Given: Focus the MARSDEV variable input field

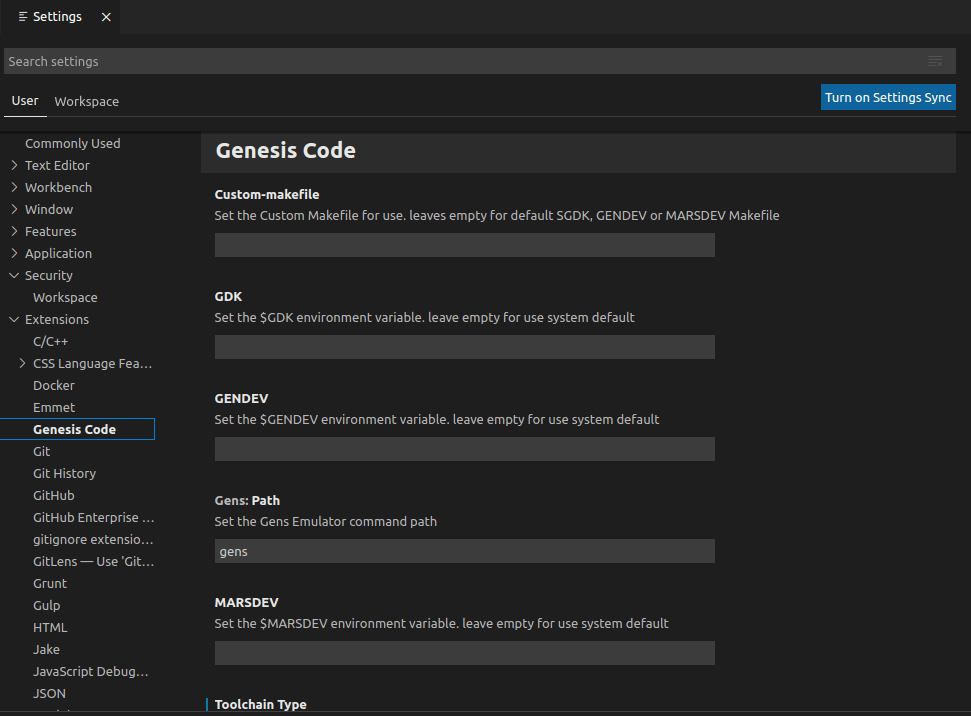Looking at the screenshot, I should pyautogui.click(x=464, y=653).
